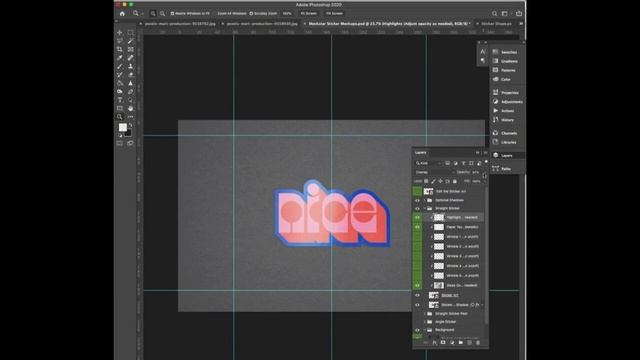The height and width of the screenshot is (360, 640).
Task: Click the Delete layer trash icon
Action: pyautogui.click(x=478, y=343)
